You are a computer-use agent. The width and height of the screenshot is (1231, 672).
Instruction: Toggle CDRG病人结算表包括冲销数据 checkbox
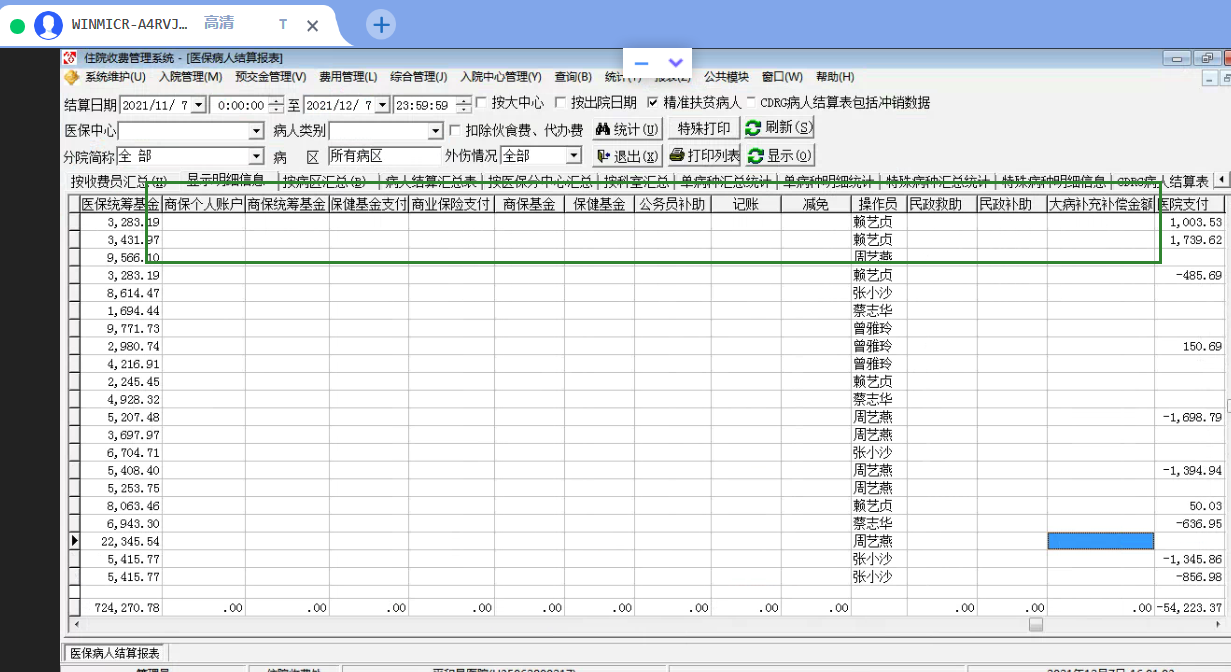751,102
